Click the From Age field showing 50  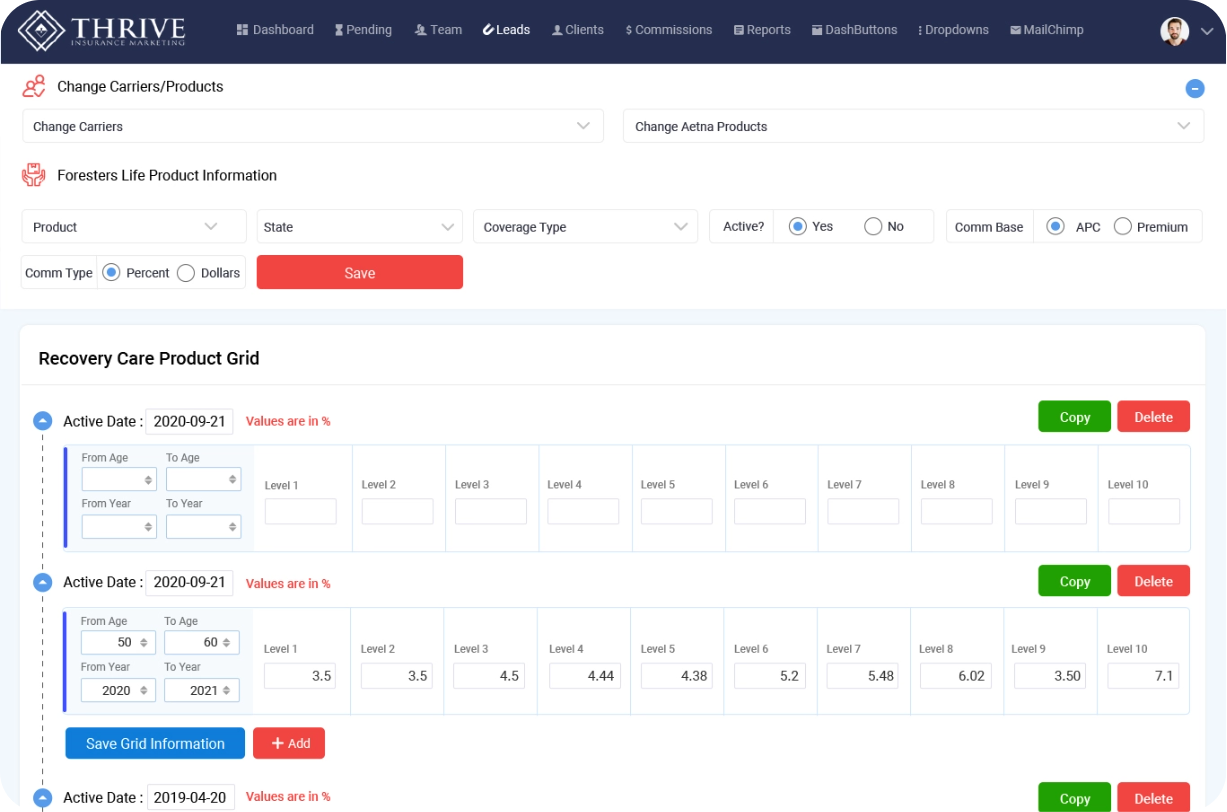(118, 642)
